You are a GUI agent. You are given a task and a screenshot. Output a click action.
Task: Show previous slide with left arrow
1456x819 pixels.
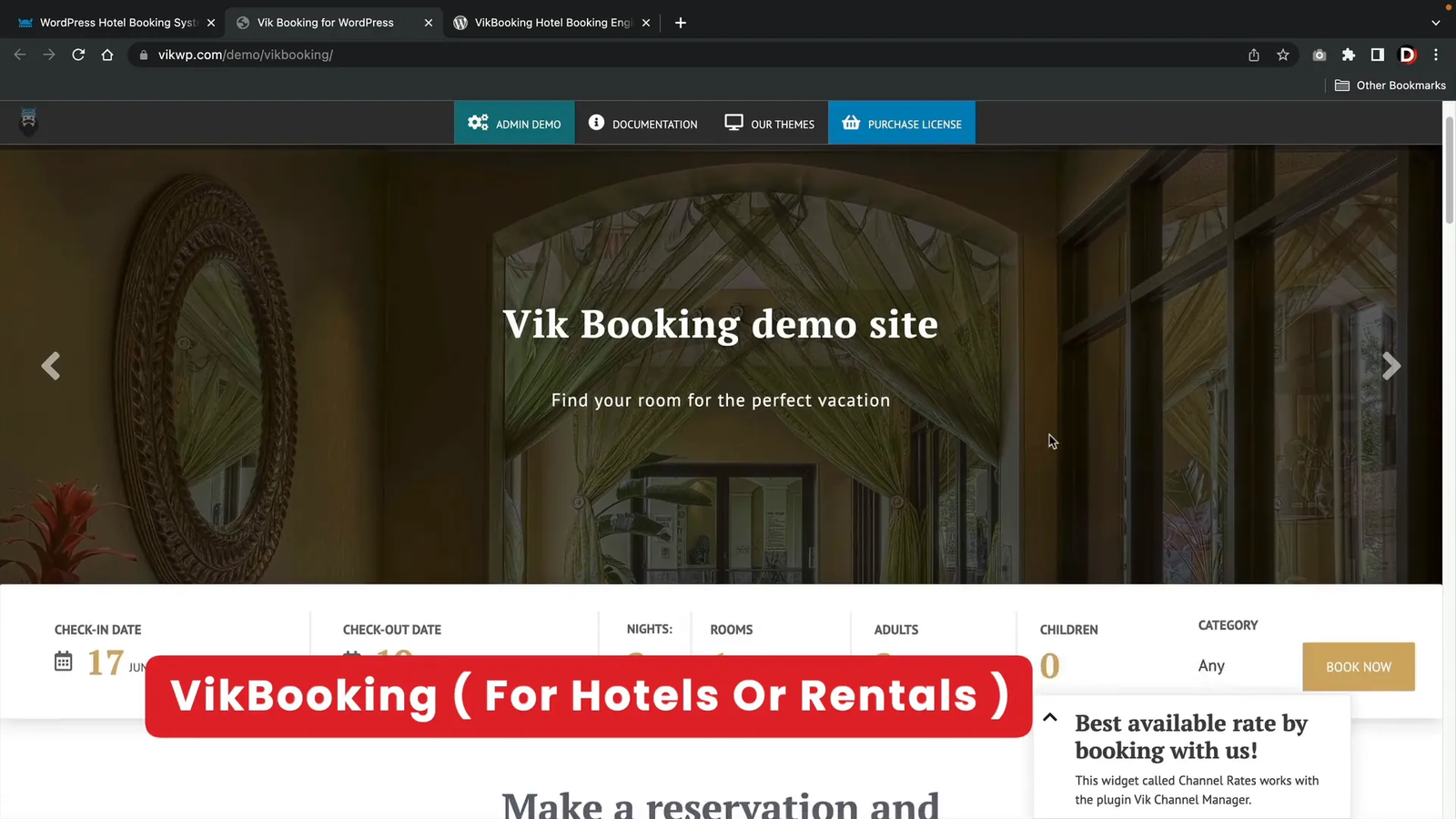pyautogui.click(x=51, y=366)
